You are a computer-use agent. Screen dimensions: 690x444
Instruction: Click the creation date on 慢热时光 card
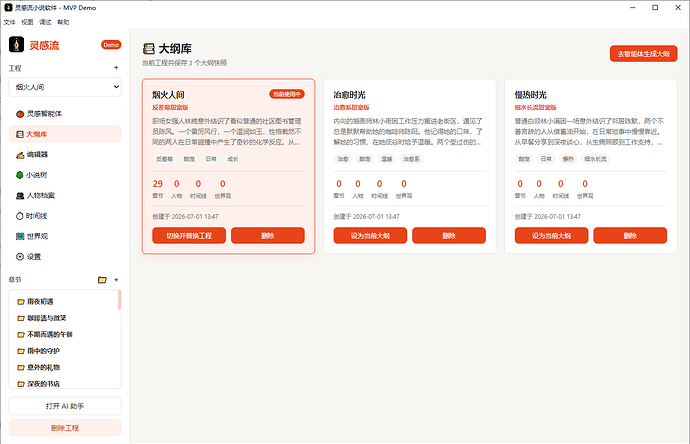tap(548, 216)
